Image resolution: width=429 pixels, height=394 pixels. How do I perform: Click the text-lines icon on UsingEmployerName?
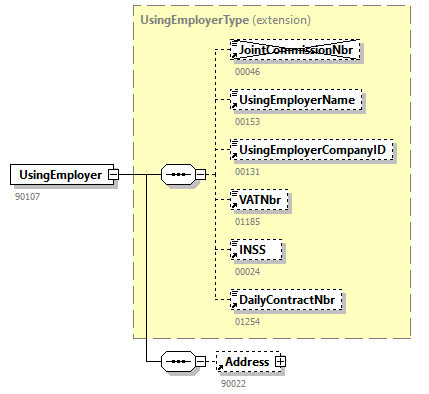pyautogui.click(x=235, y=93)
